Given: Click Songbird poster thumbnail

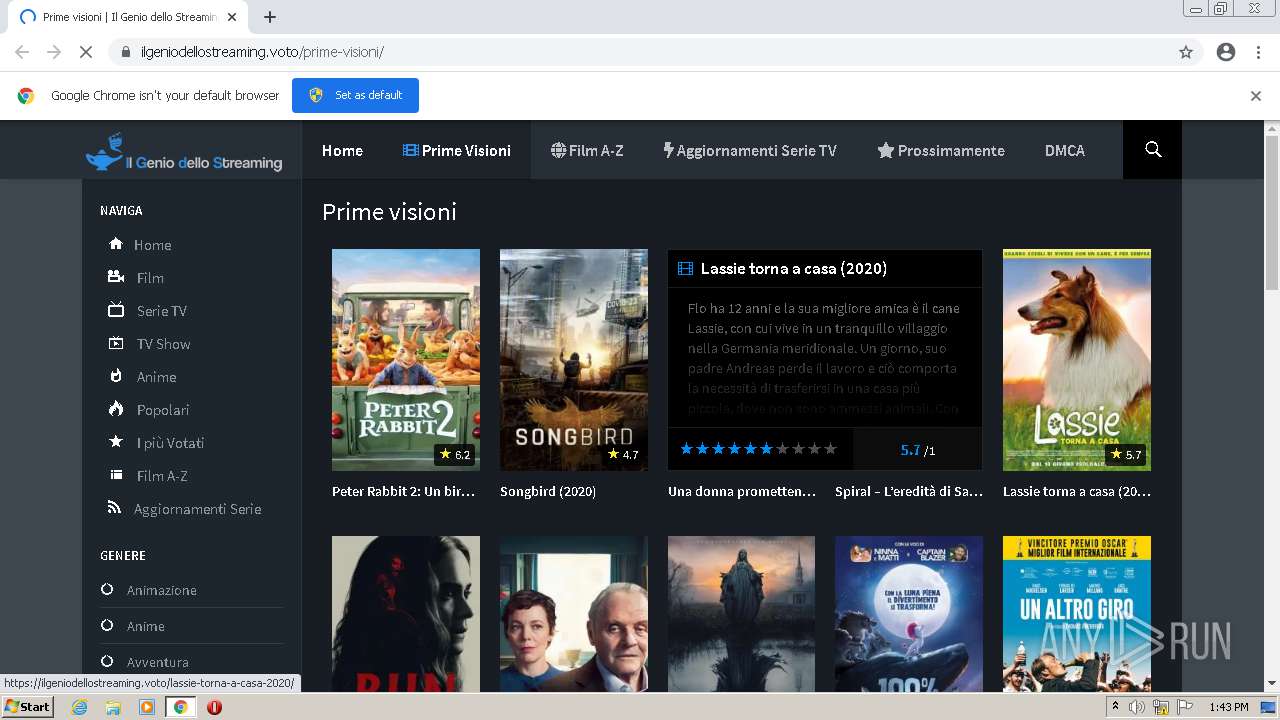Looking at the screenshot, I should click(574, 360).
